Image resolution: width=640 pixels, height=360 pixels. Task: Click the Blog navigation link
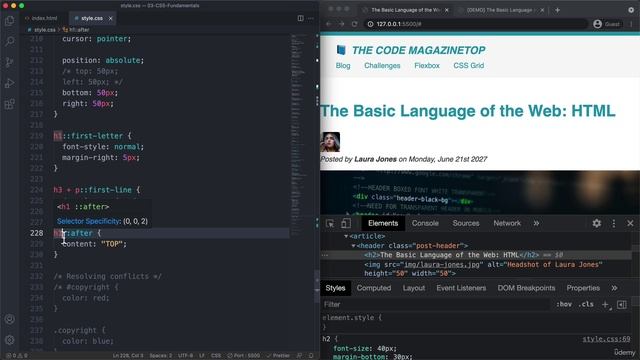343,66
